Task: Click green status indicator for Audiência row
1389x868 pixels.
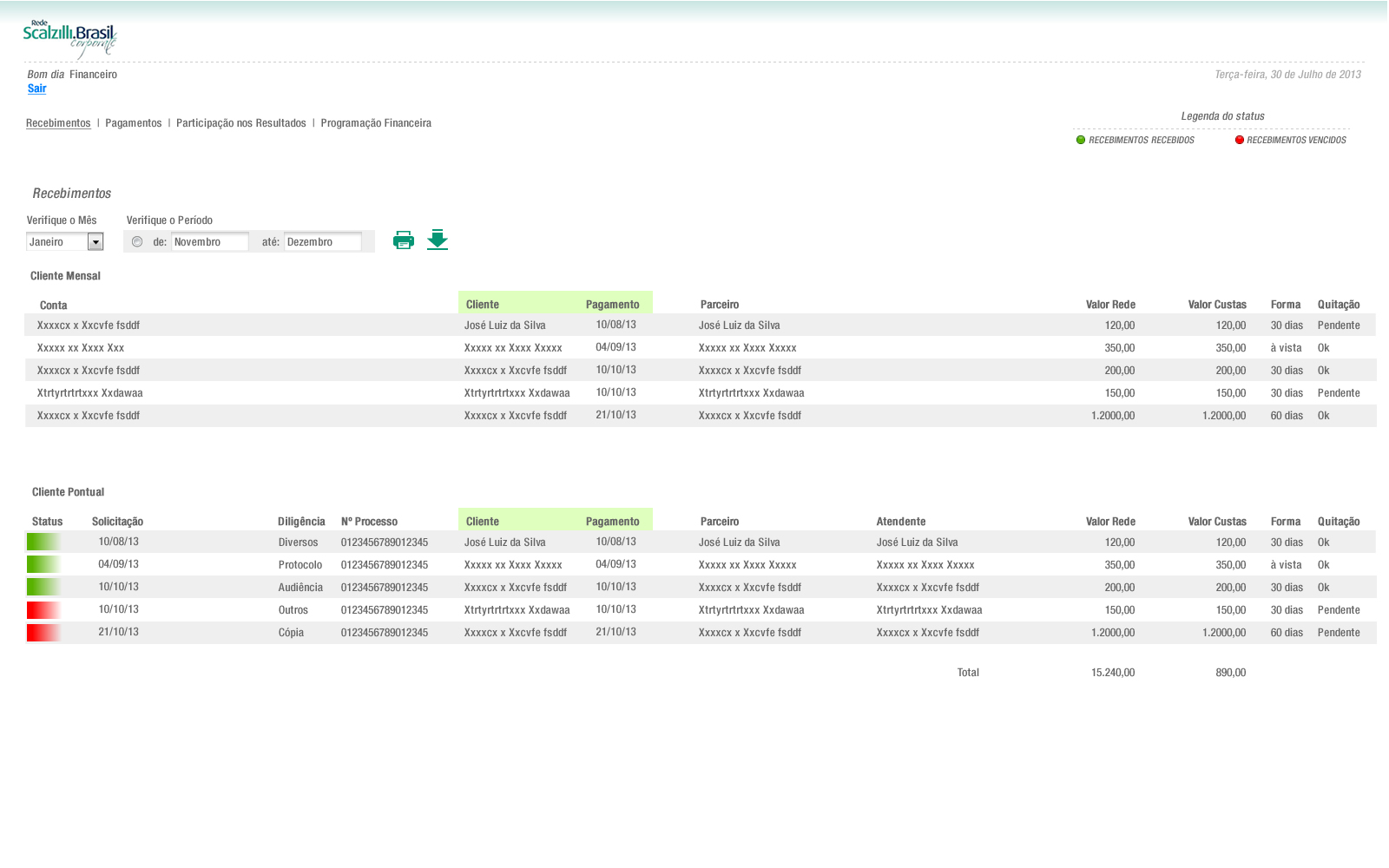Action: pyautogui.click(x=43, y=588)
